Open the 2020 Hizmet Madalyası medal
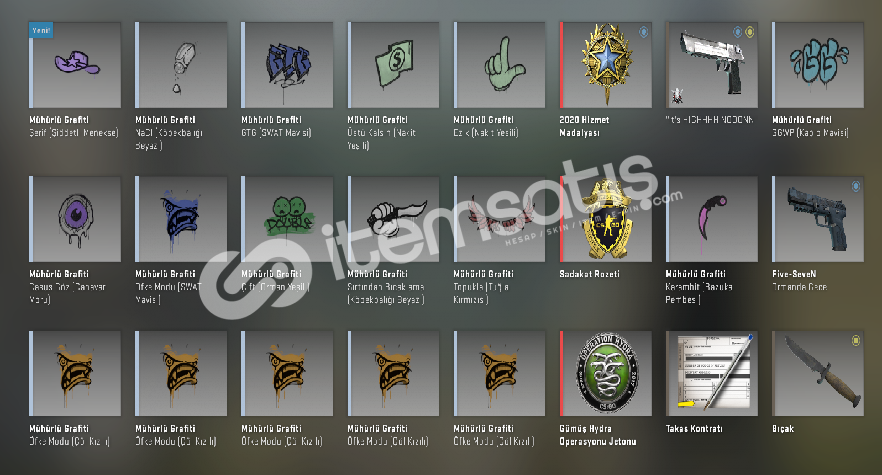882x475 pixels. tap(606, 65)
